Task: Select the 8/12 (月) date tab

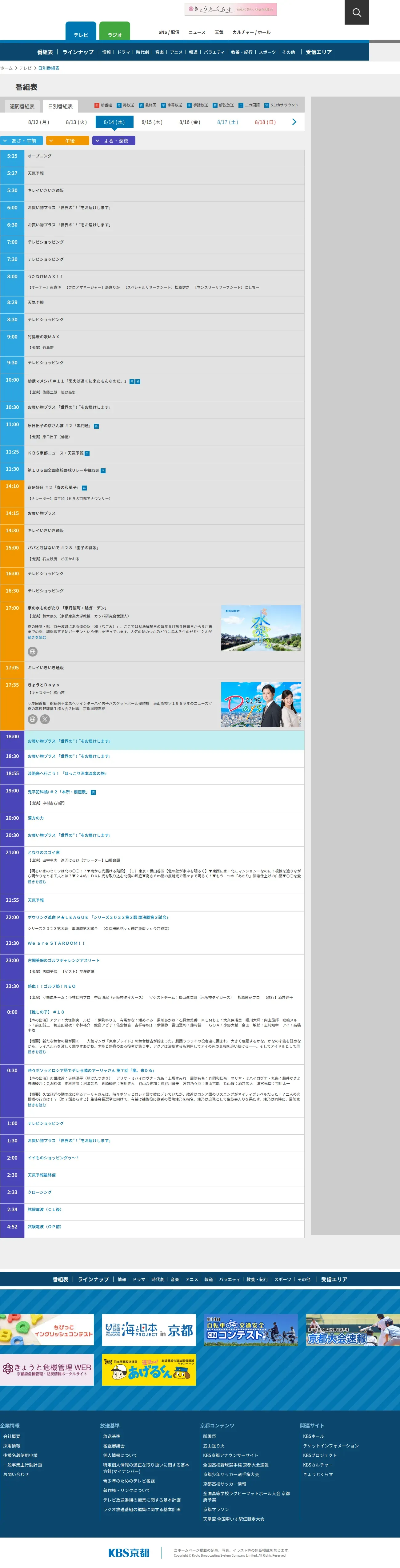Action: pos(38,122)
